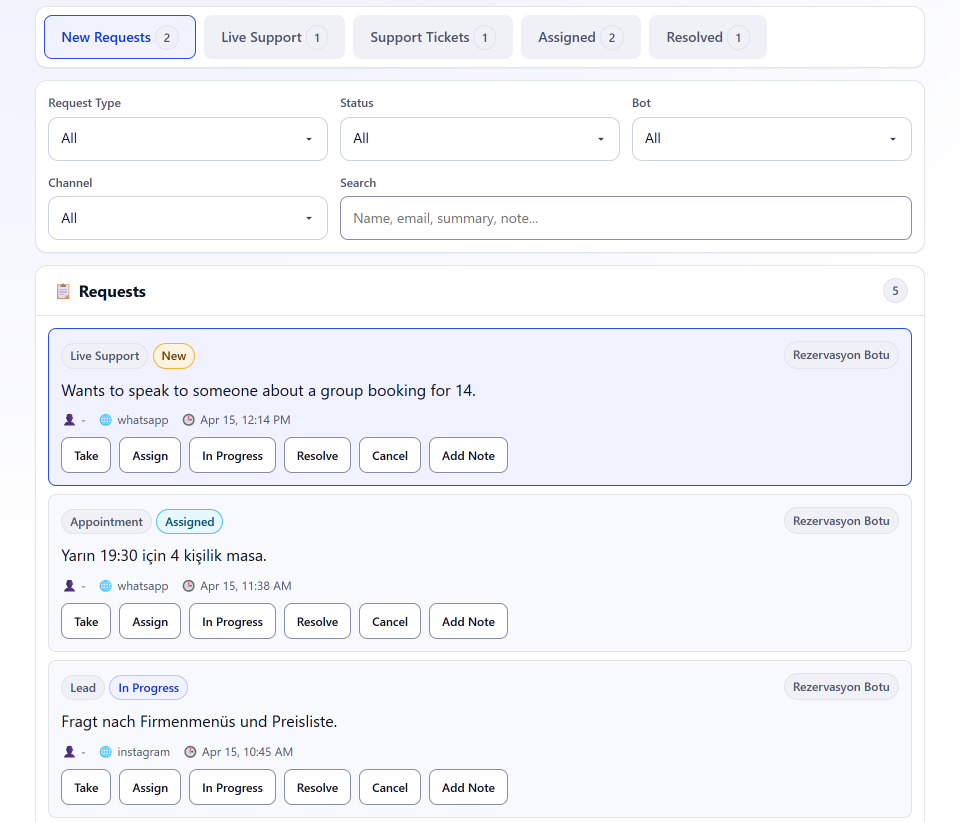Switch to the Live Support tab
This screenshot has width=960, height=822.
tap(274, 37)
